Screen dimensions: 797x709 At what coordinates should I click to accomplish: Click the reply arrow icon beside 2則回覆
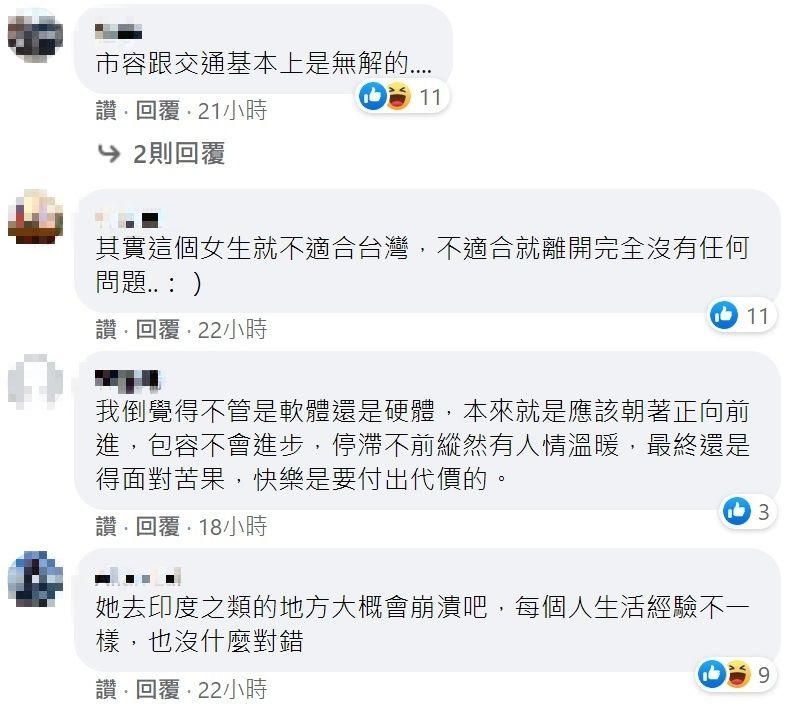tap(108, 153)
